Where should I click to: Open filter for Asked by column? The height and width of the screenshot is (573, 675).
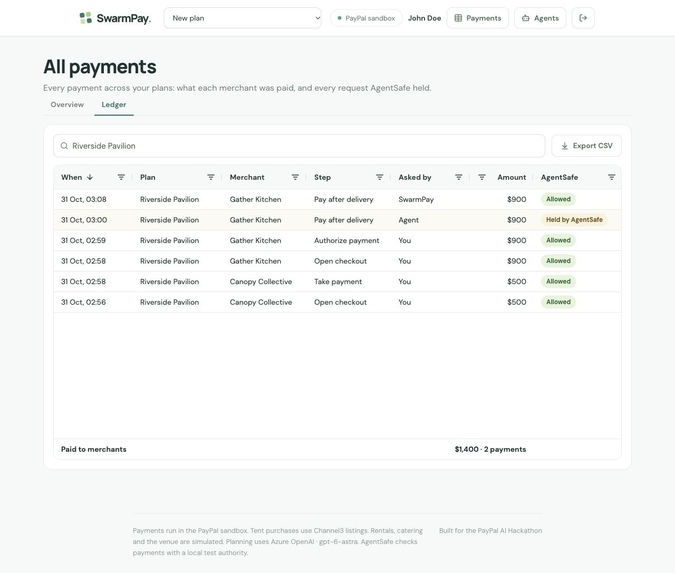coord(458,177)
